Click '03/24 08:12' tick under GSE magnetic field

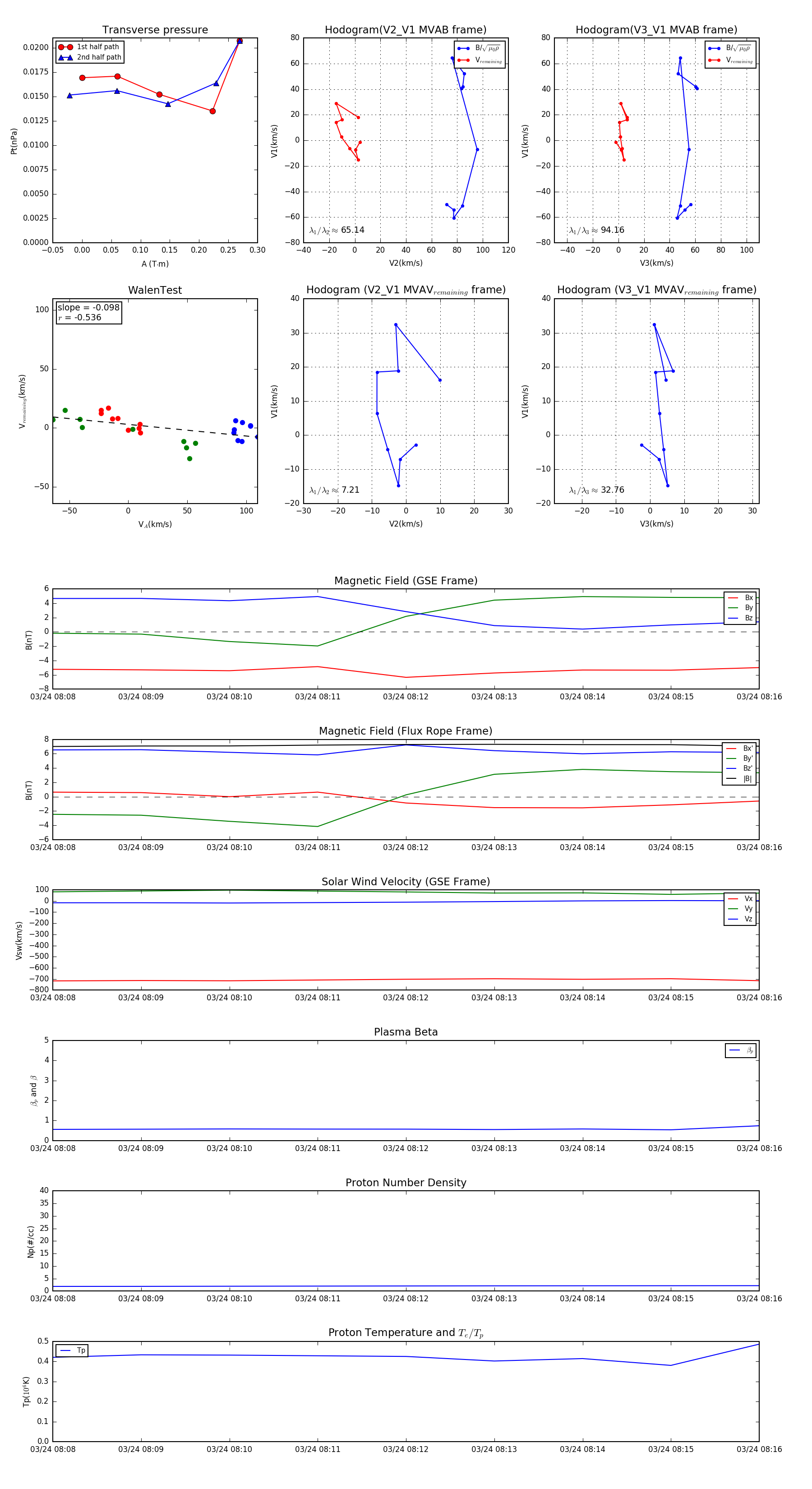[x=406, y=697]
